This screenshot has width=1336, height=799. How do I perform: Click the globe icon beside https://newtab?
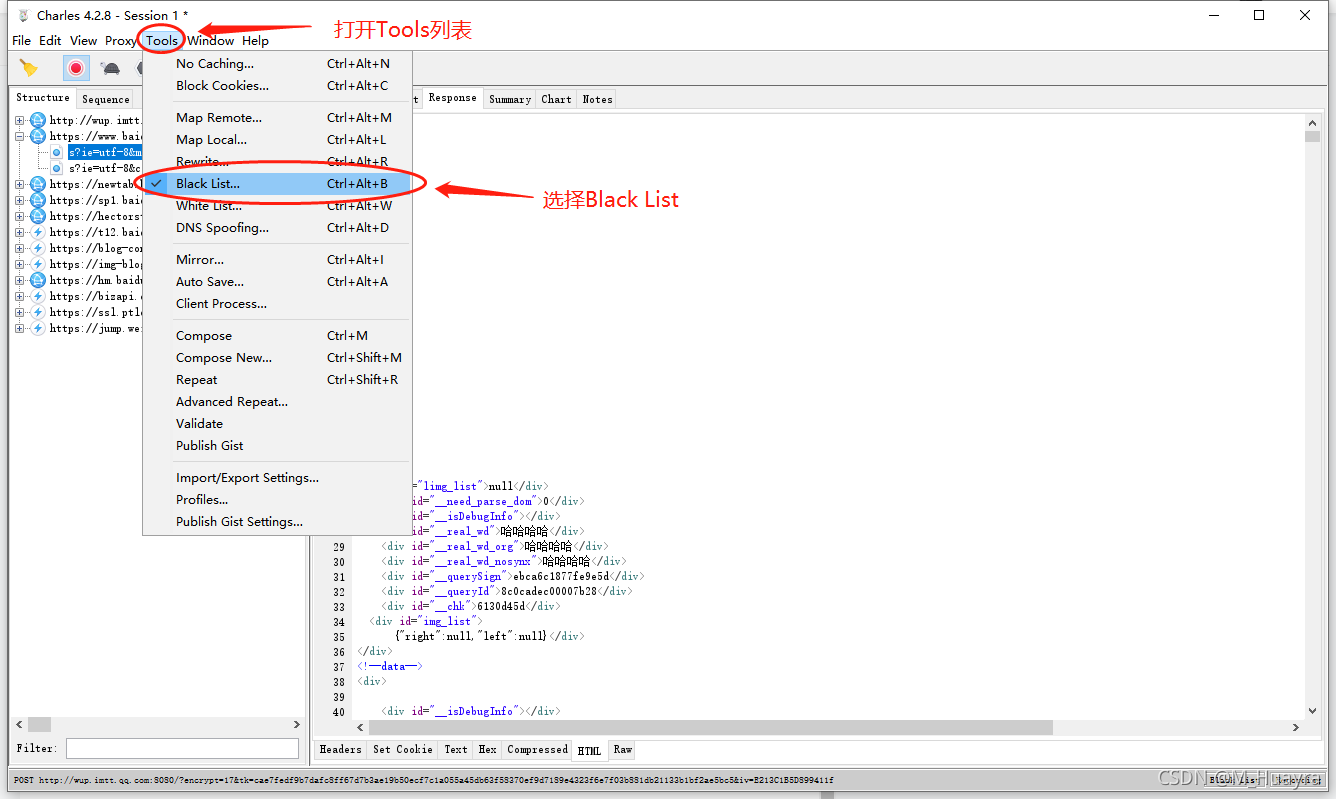tap(38, 184)
